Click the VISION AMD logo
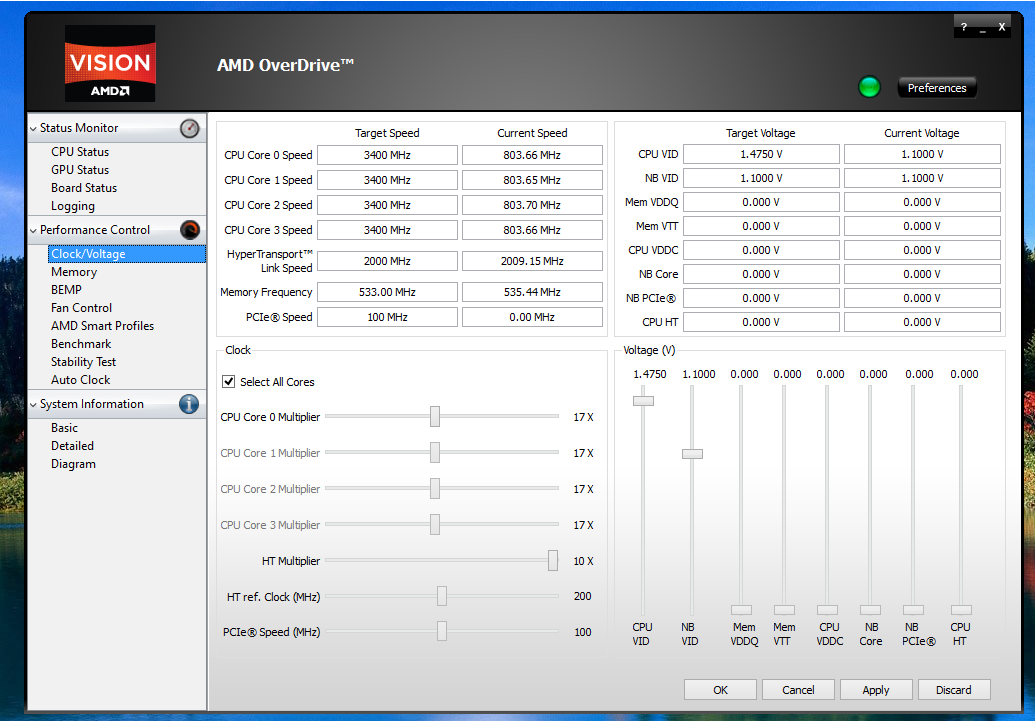The height and width of the screenshot is (721, 1036). 110,63
